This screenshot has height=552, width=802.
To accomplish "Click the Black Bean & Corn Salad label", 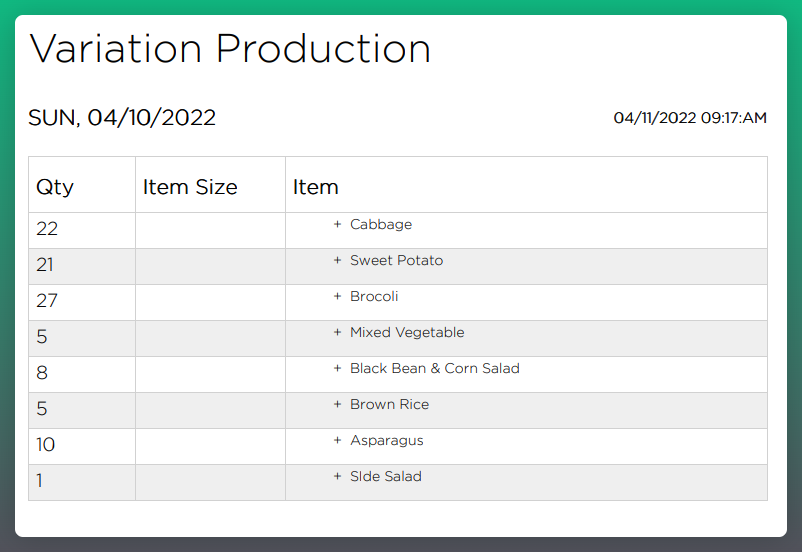I will (435, 368).
